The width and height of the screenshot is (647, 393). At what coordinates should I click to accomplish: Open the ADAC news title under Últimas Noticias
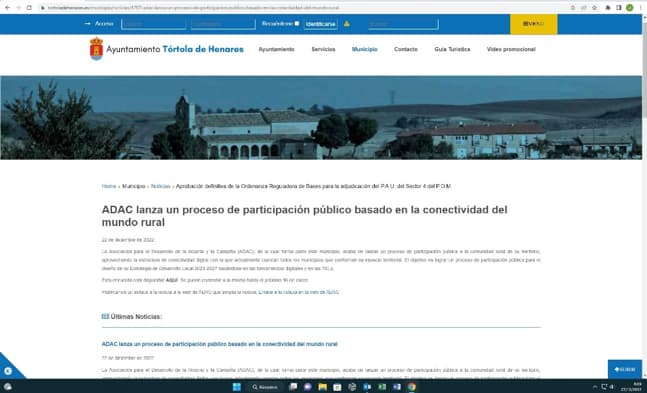point(220,344)
